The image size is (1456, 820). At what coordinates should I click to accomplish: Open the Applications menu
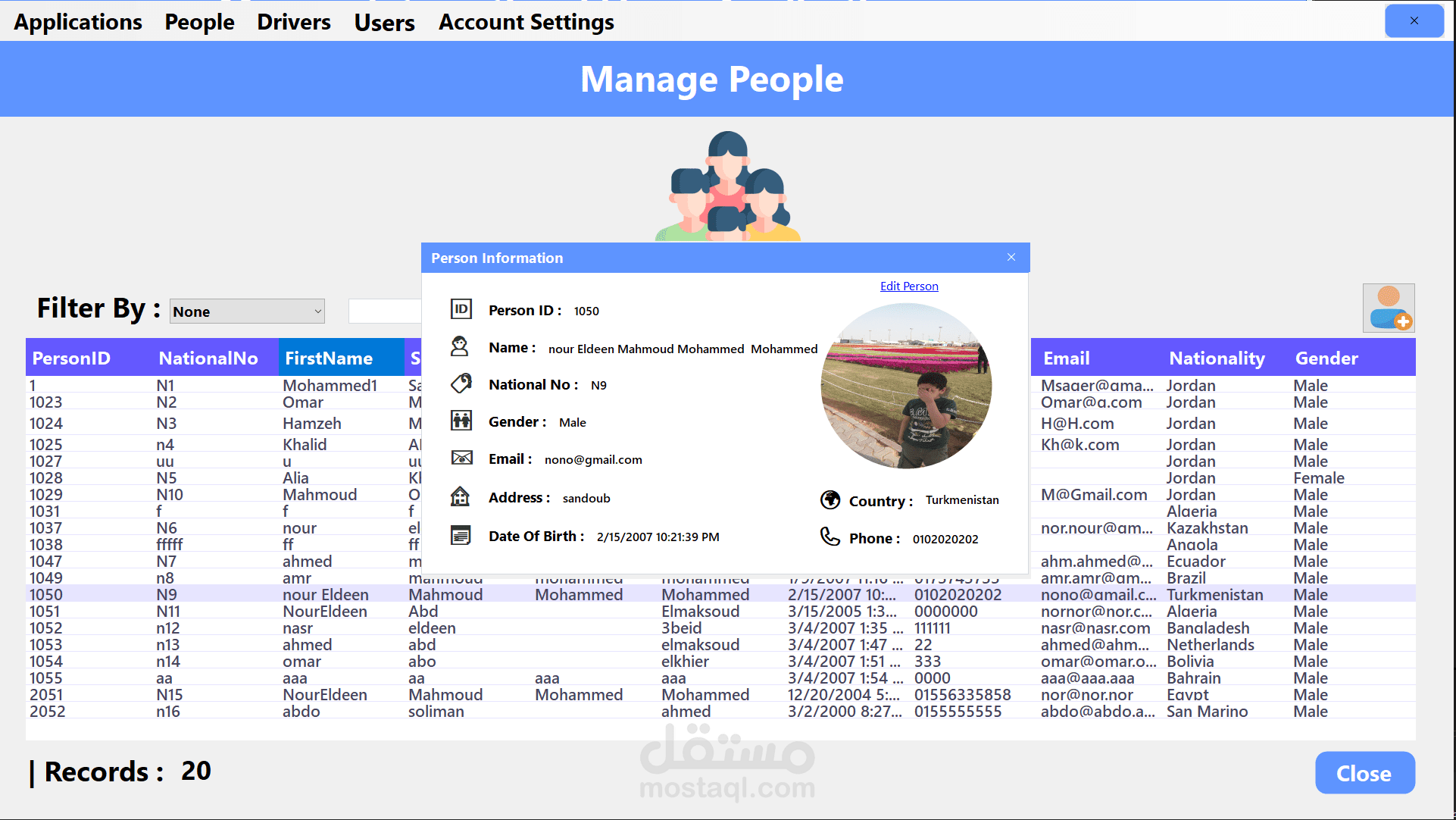pyautogui.click(x=77, y=22)
